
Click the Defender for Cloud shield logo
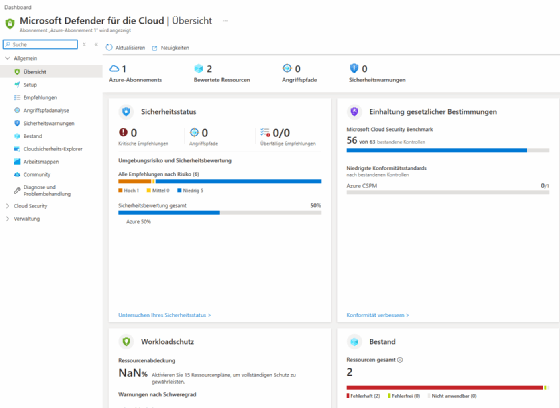click(10, 24)
